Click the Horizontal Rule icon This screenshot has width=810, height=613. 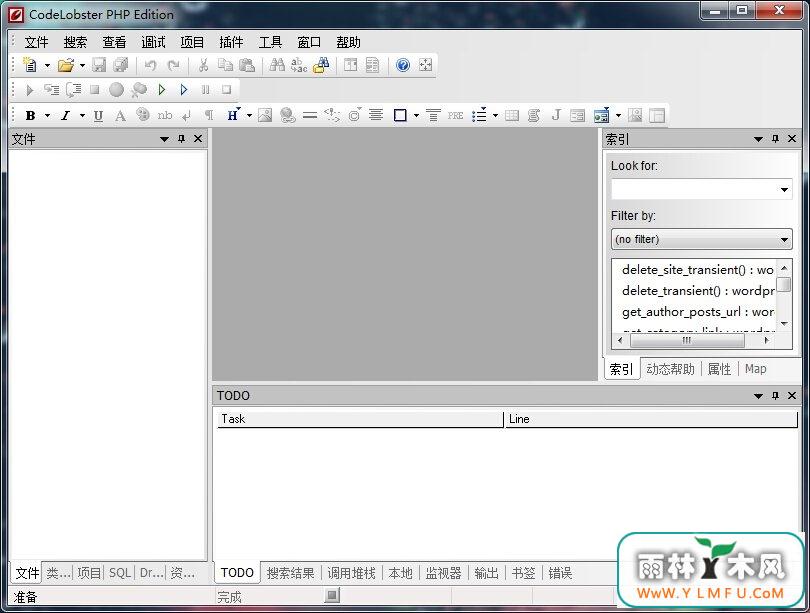(309, 116)
